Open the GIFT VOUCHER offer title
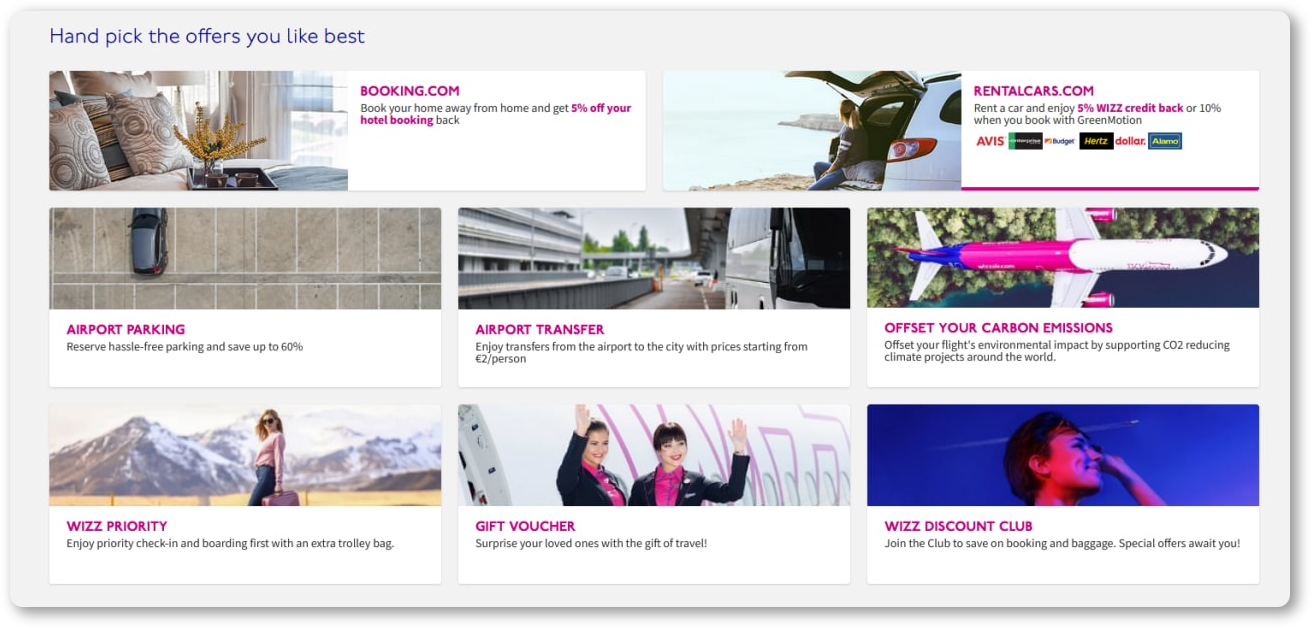The height and width of the screenshot is (628, 1312). 526,526
